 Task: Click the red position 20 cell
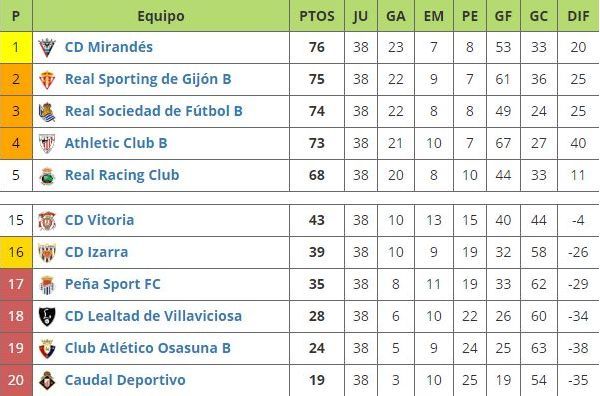pyautogui.click(x=16, y=380)
